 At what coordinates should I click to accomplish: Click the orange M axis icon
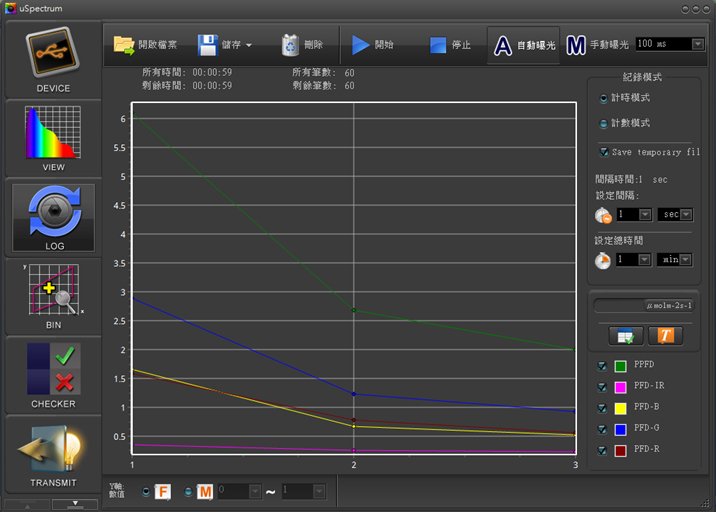click(x=205, y=492)
